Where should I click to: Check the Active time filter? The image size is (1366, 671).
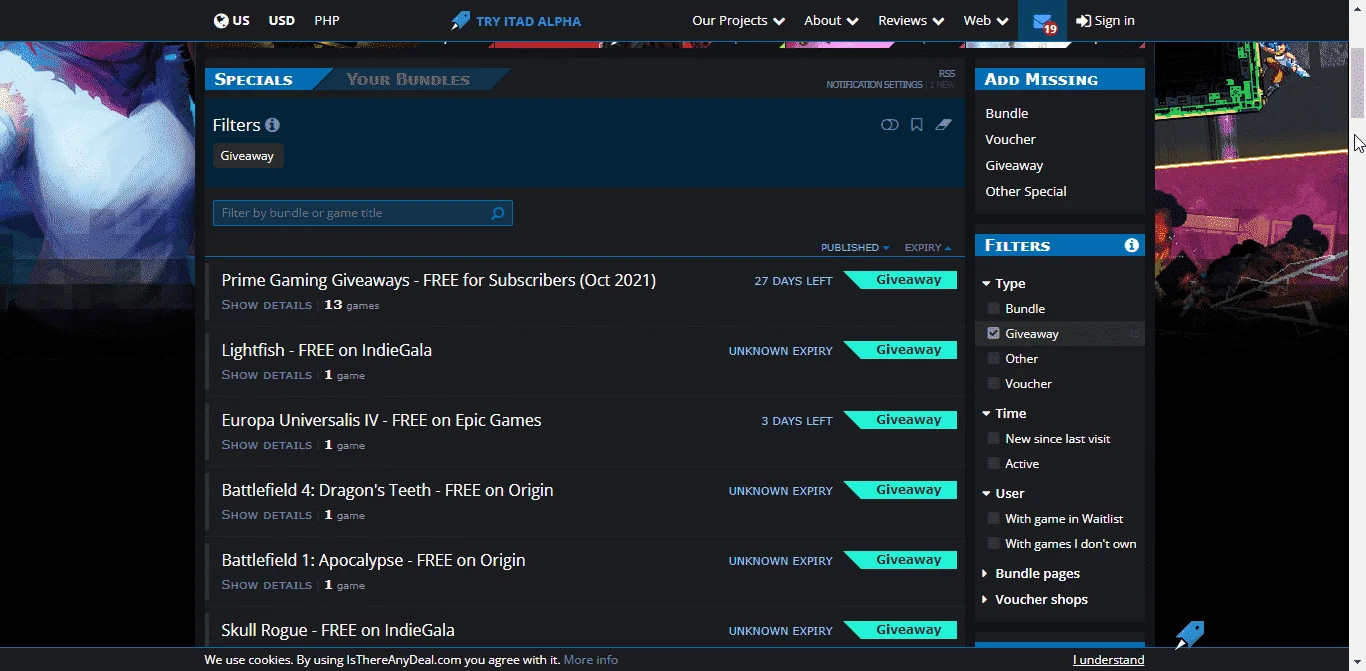(x=993, y=463)
